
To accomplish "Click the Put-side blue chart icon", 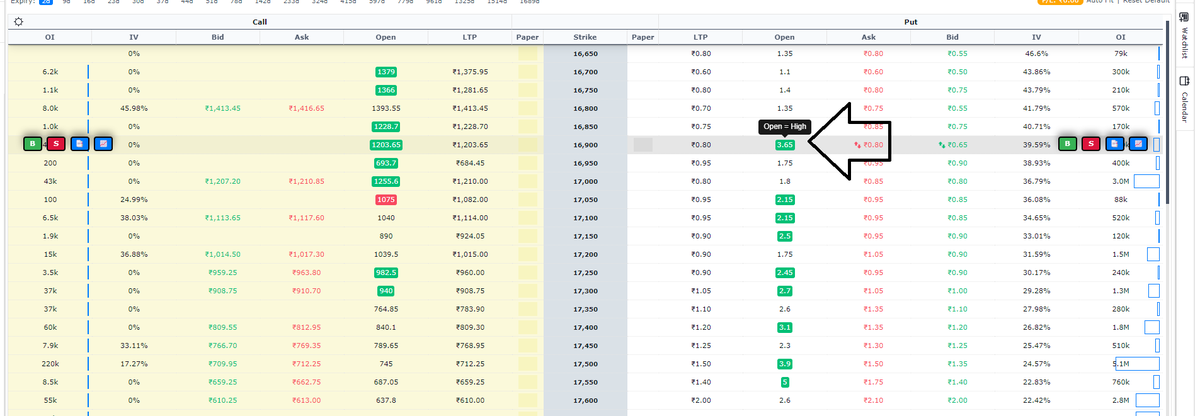I will [x=1137, y=144].
